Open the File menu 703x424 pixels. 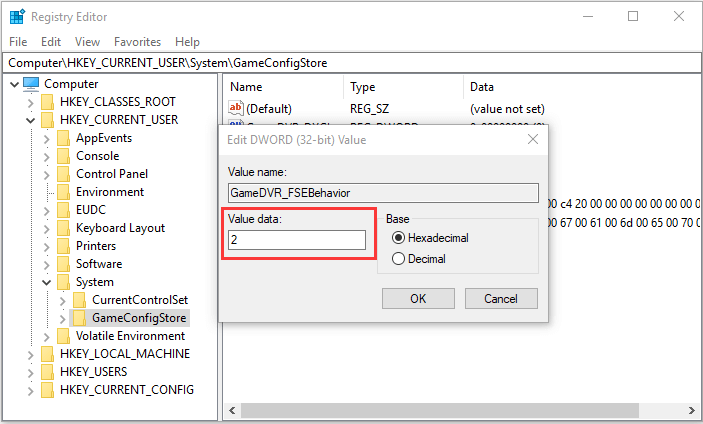click(x=18, y=42)
